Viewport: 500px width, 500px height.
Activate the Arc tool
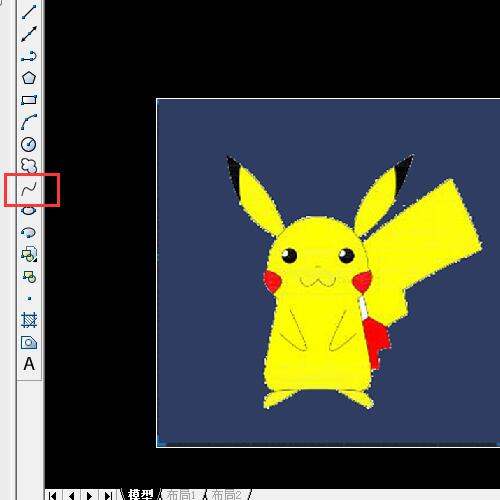[x=29, y=122]
